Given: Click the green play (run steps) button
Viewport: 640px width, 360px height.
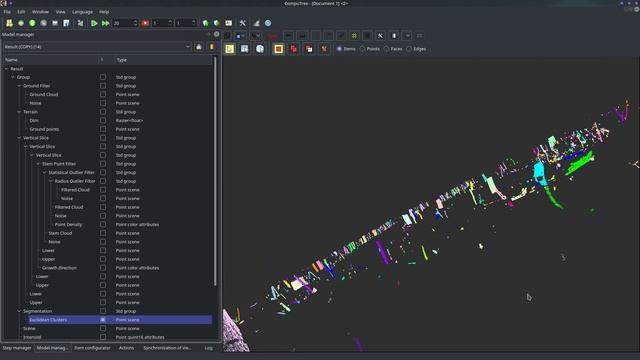Looking at the screenshot, I should click(94, 23).
